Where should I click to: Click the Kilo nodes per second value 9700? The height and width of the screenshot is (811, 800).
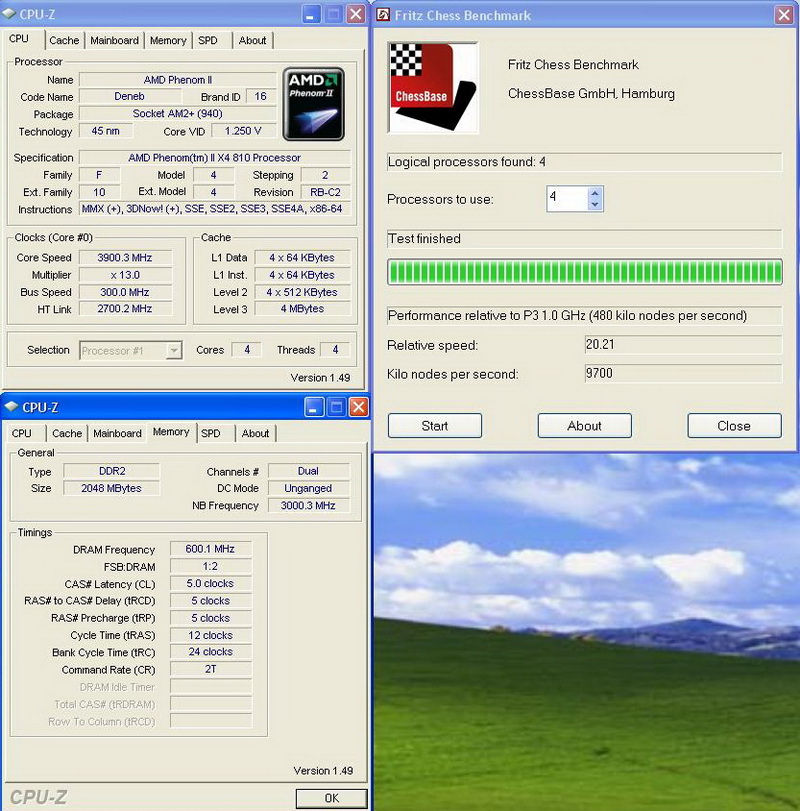tap(683, 373)
